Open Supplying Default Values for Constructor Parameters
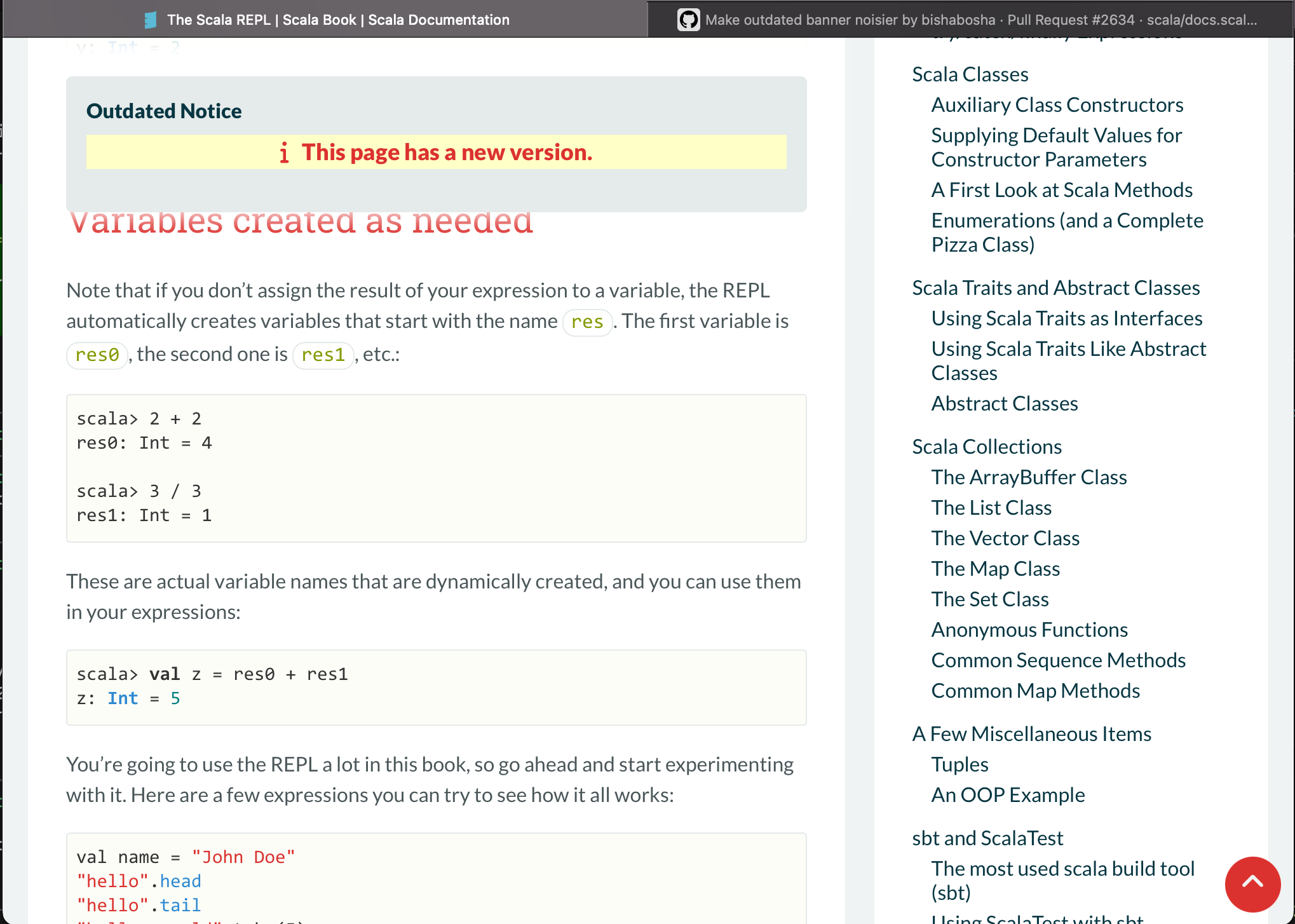Image resolution: width=1295 pixels, height=924 pixels. click(x=1056, y=147)
